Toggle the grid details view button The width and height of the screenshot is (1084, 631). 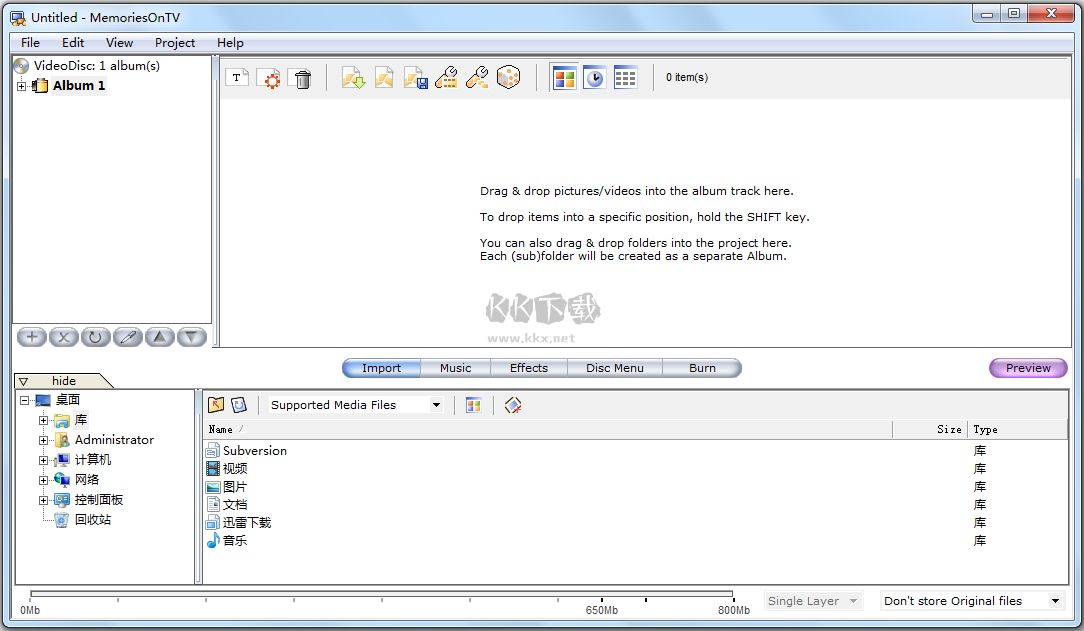[x=625, y=78]
